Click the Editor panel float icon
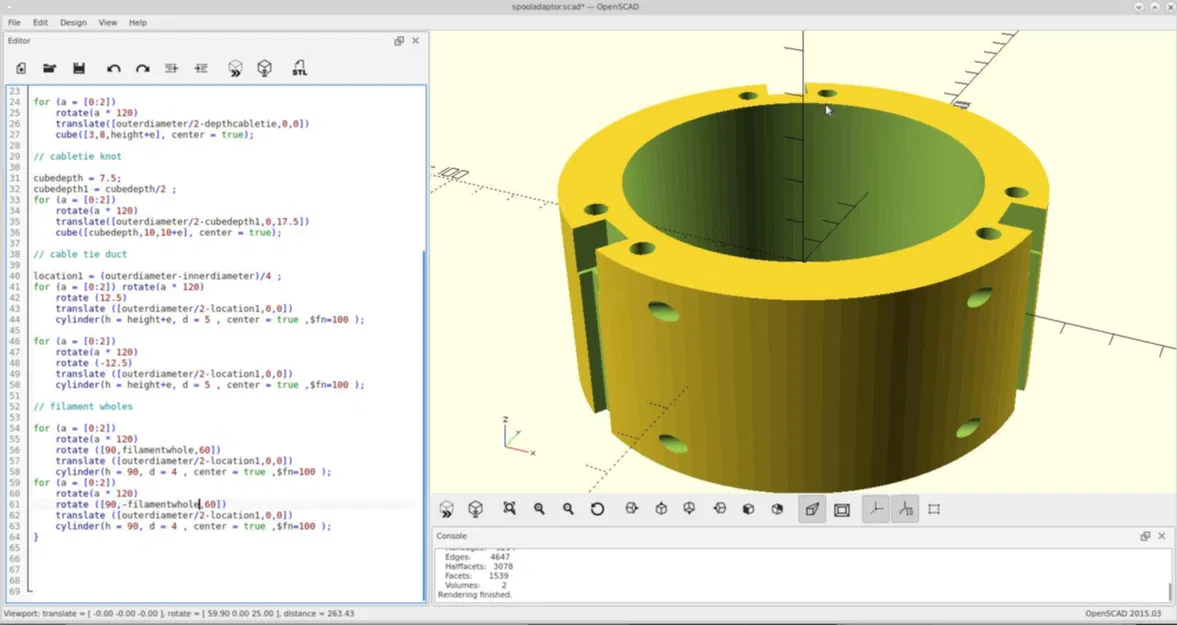The width and height of the screenshot is (1177, 625). [x=398, y=40]
